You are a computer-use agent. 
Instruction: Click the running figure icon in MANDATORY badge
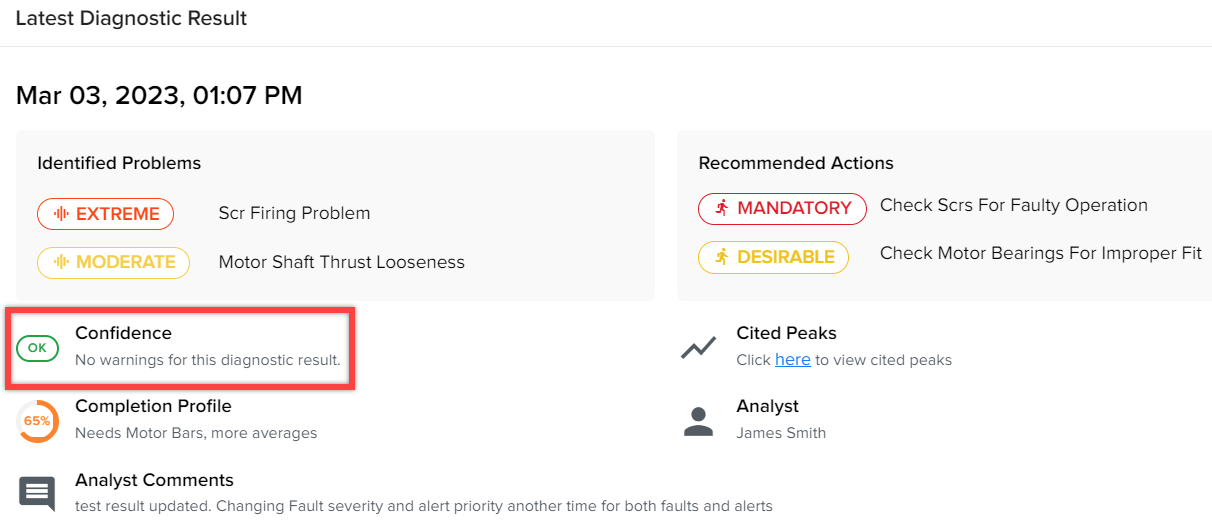(722, 208)
